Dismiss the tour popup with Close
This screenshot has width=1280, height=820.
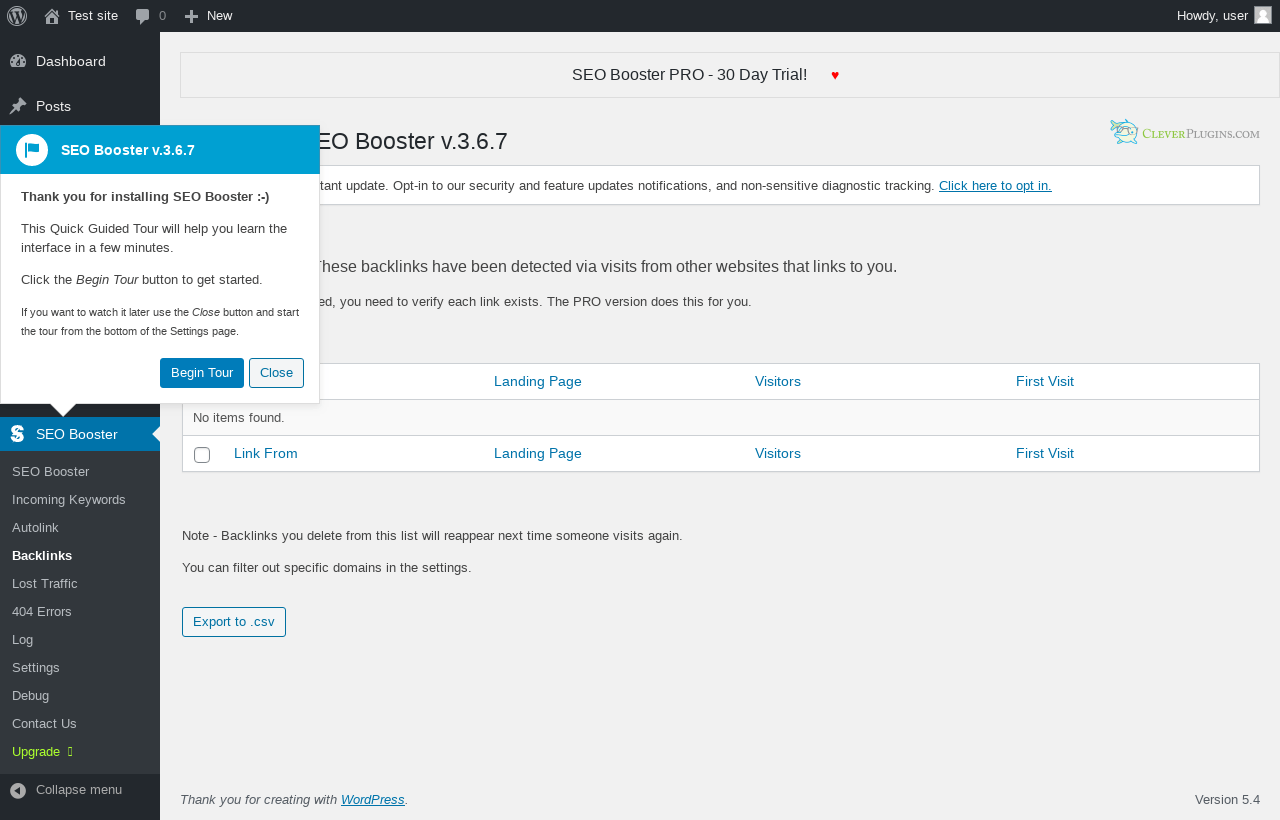[276, 373]
